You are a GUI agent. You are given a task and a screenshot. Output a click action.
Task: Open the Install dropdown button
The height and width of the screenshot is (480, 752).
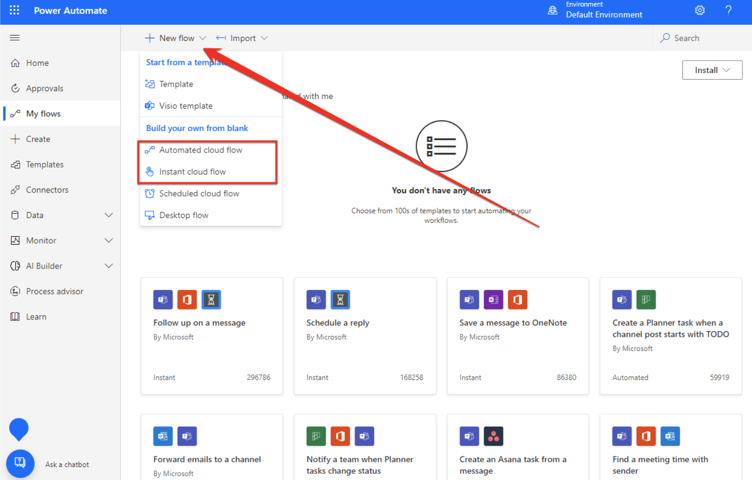tap(712, 70)
